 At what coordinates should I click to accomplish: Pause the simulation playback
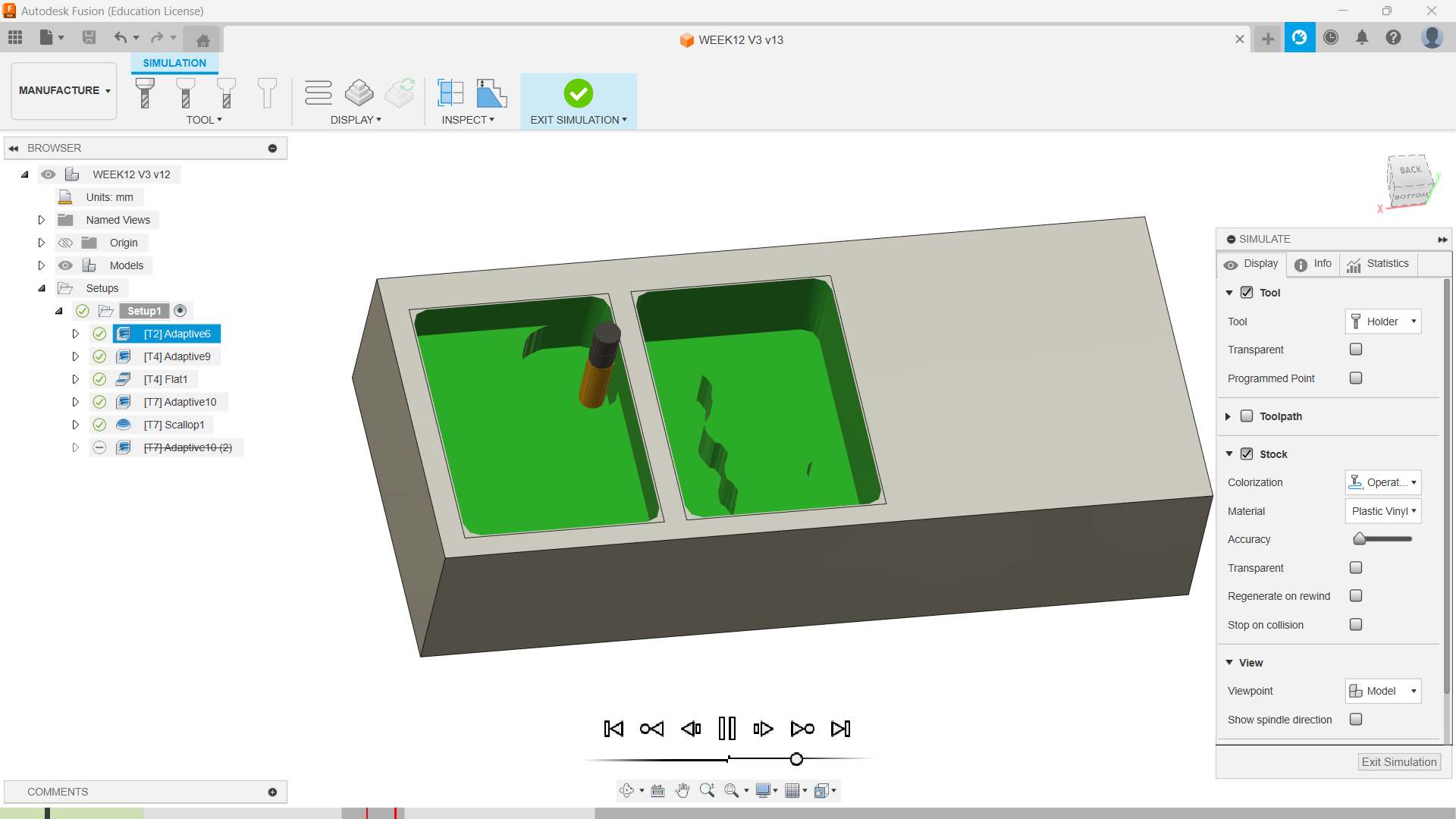pos(726,729)
